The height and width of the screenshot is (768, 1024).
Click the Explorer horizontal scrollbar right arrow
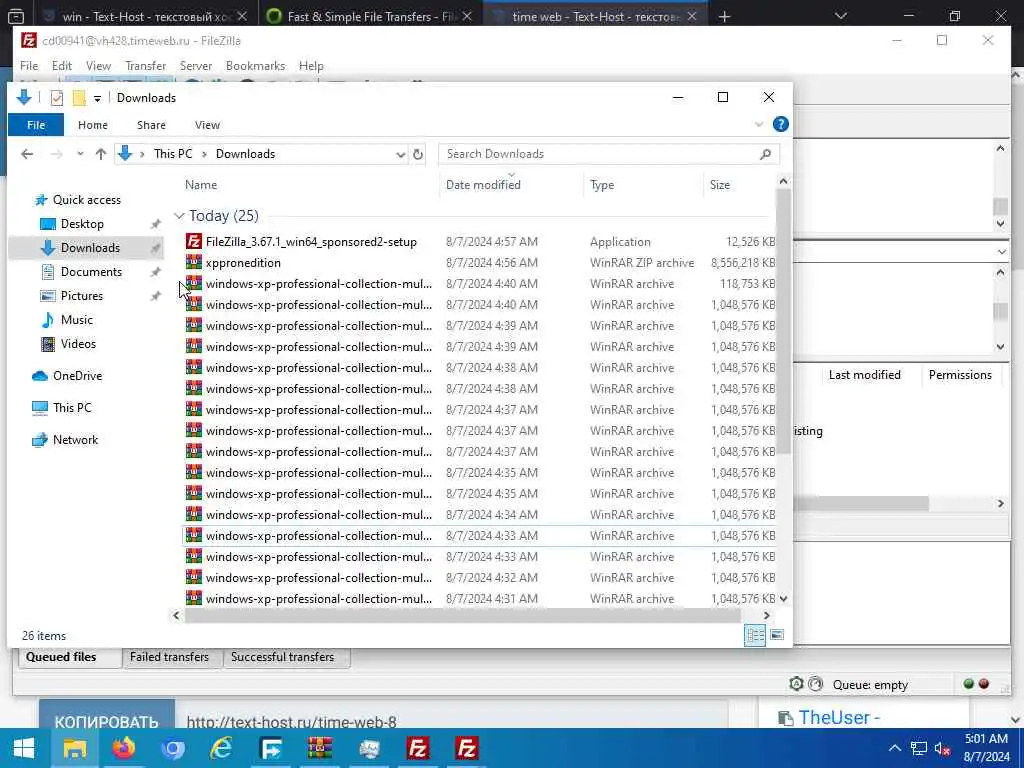tap(767, 615)
